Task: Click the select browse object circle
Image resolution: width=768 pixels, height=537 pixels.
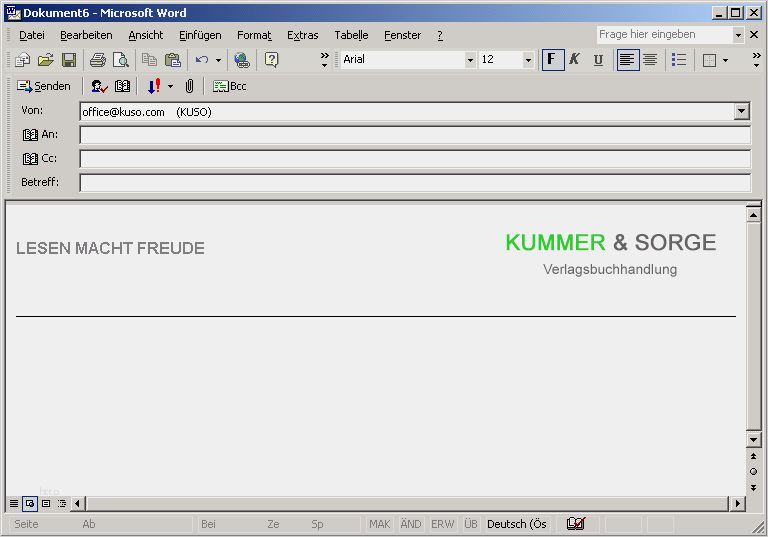Action: coord(753,471)
